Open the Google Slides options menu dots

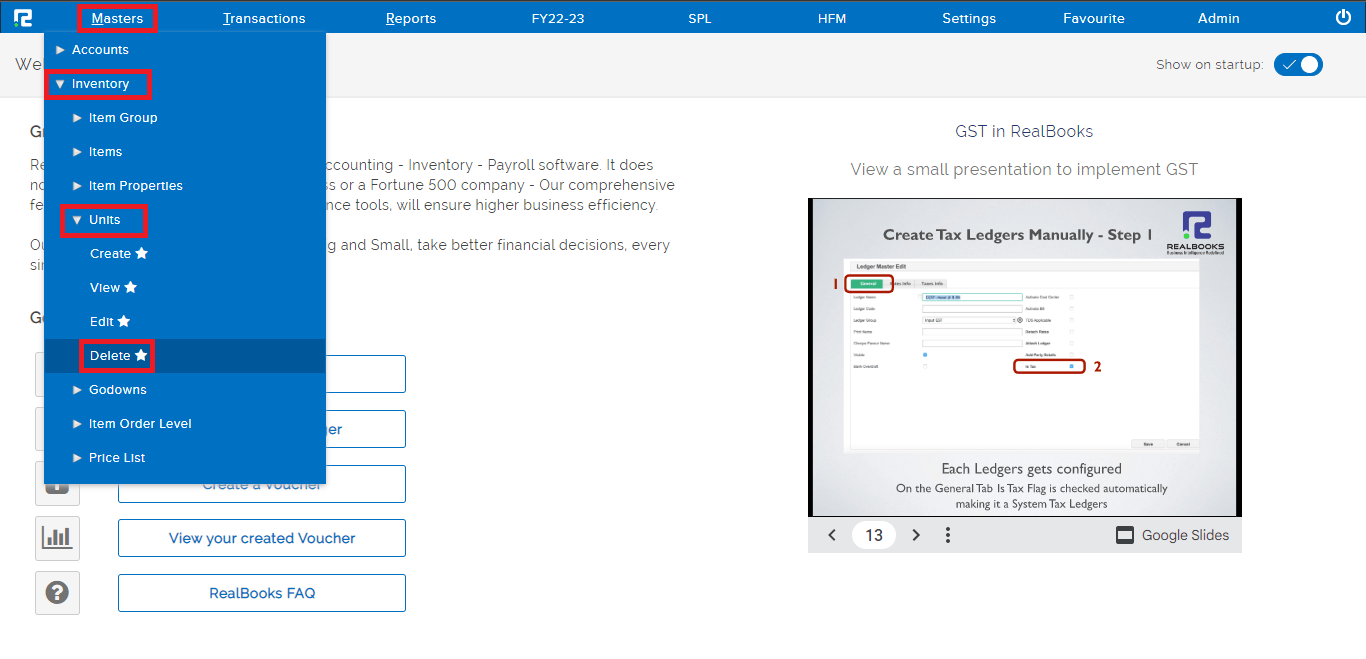948,535
